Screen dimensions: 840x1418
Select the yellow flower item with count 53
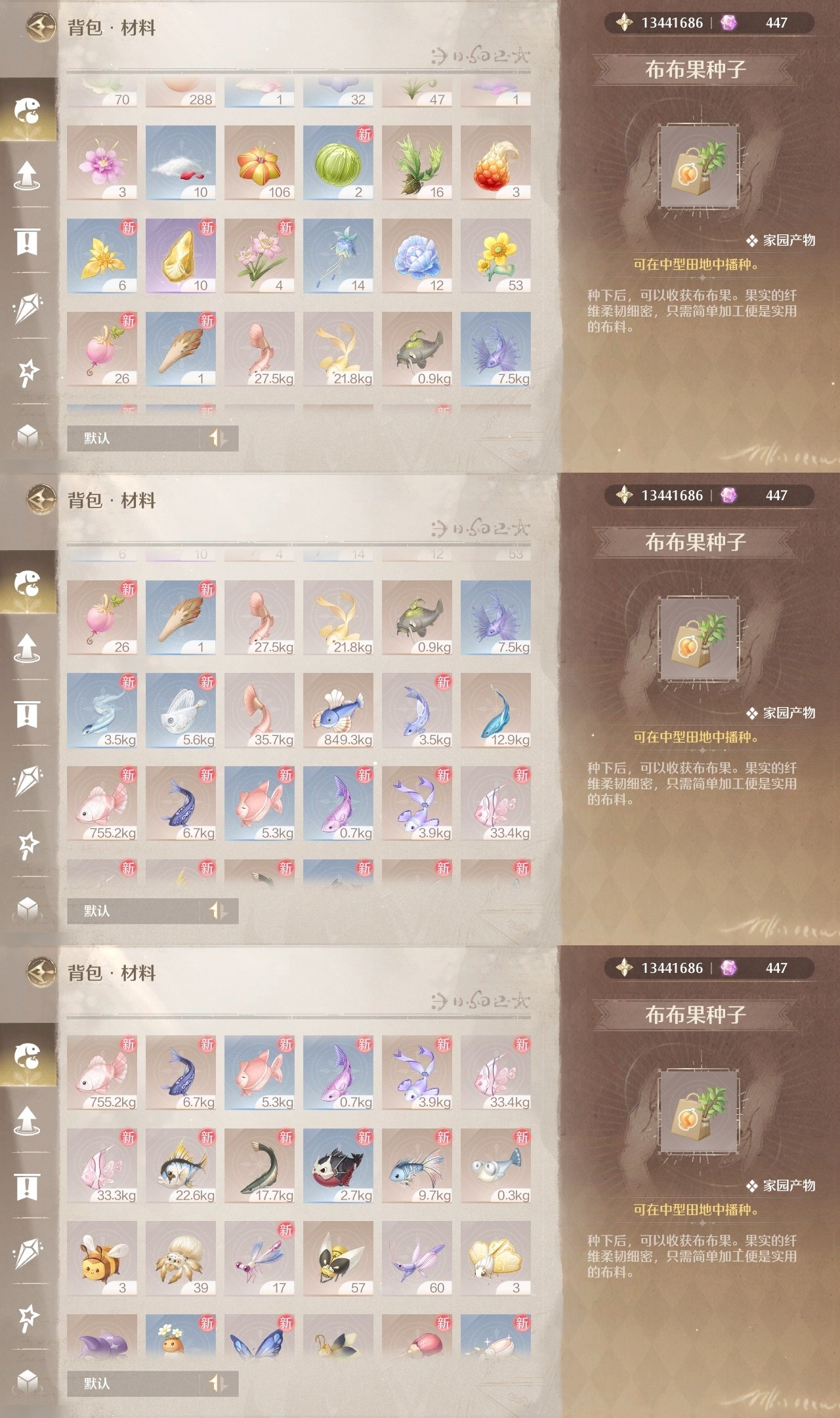coord(495,256)
